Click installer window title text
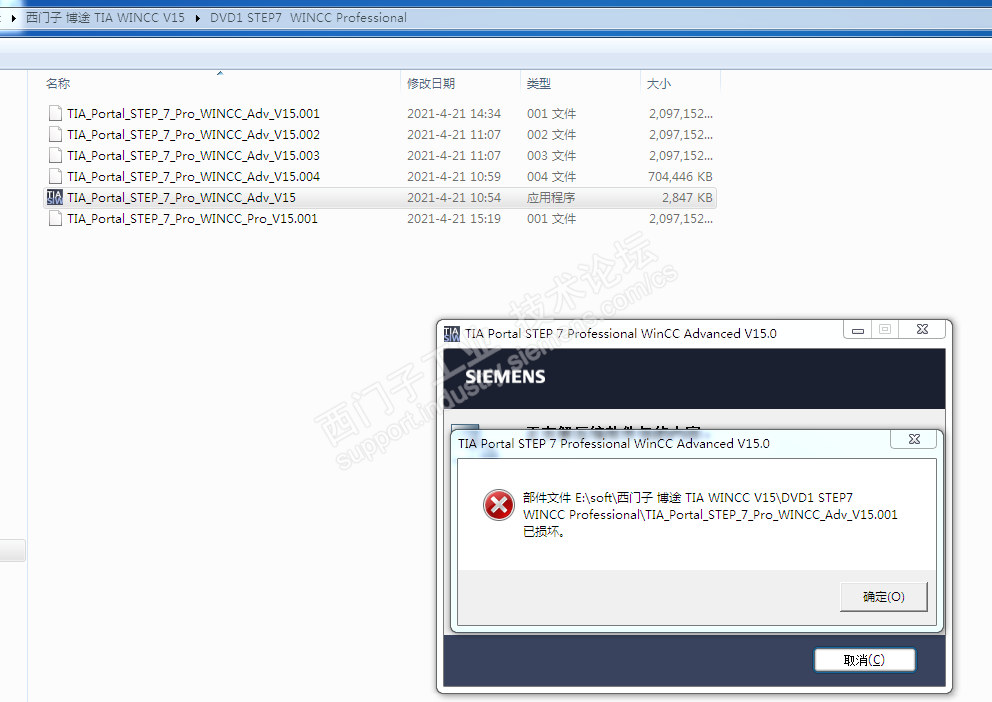Screen dimensions: 992x702 tap(621, 333)
